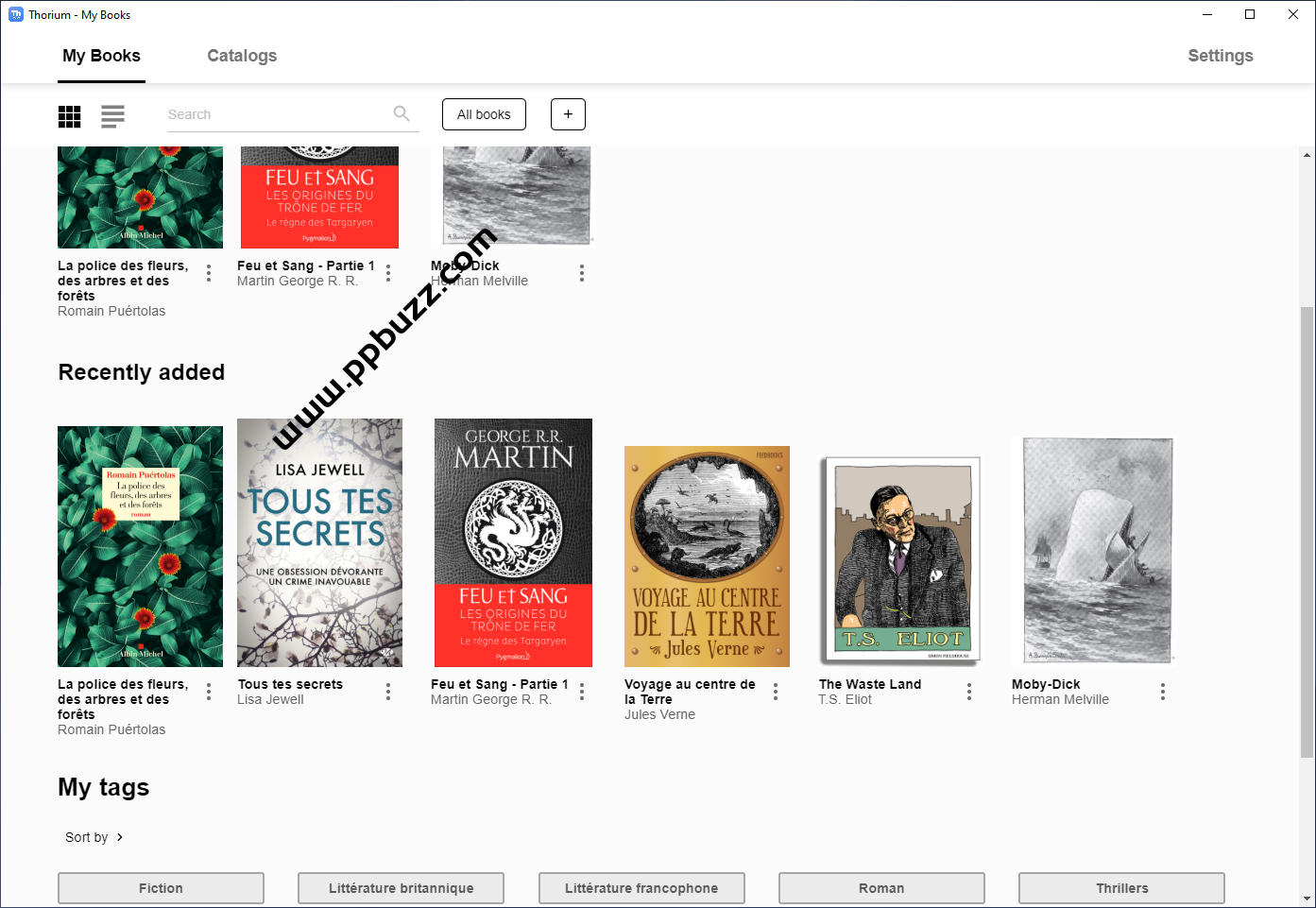The width and height of the screenshot is (1316, 908).
Task: Click the 'Tous tes secrets' title text
Action: coord(290,684)
